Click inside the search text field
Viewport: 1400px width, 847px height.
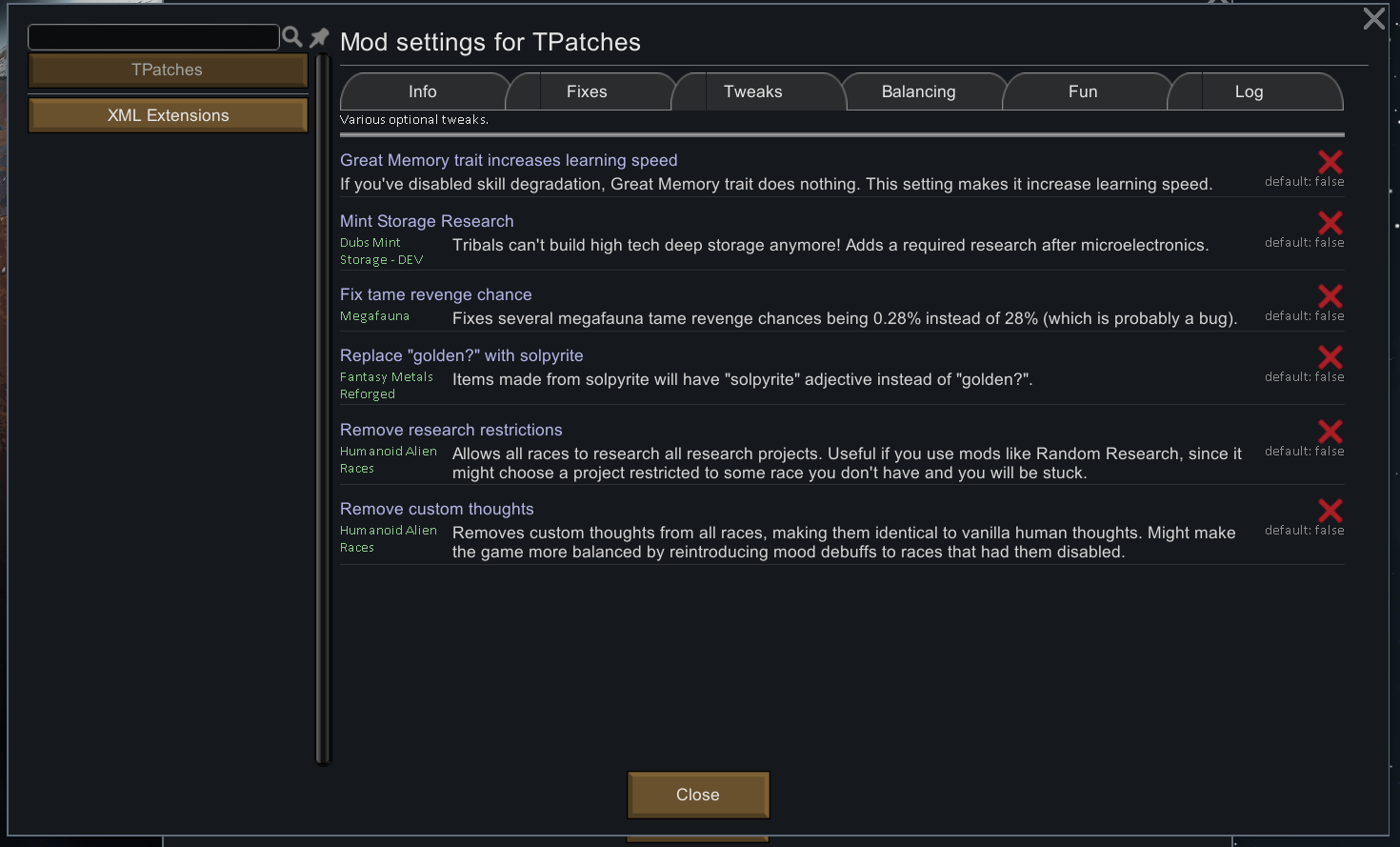152,36
